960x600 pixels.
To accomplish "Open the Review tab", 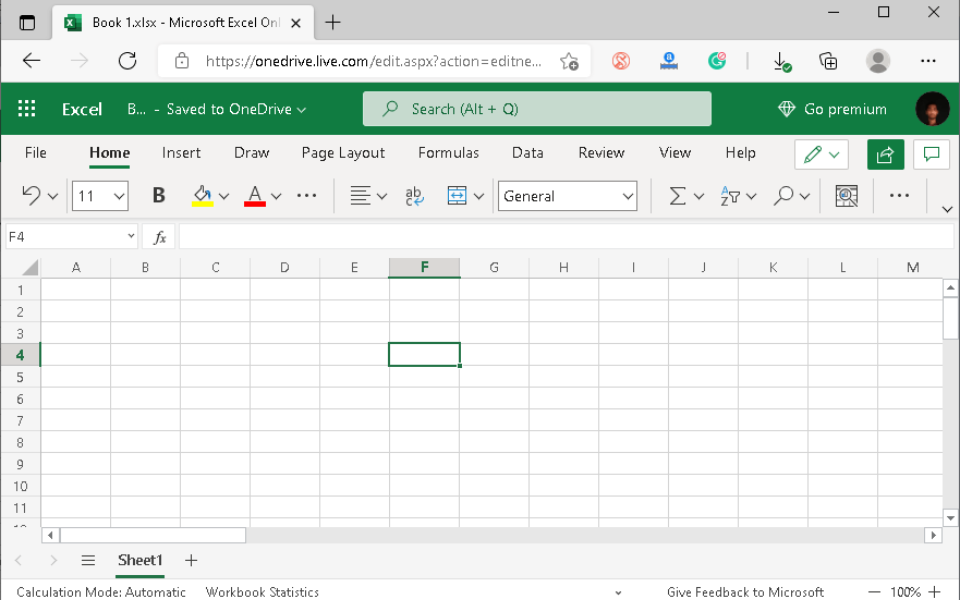I will click(601, 153).
